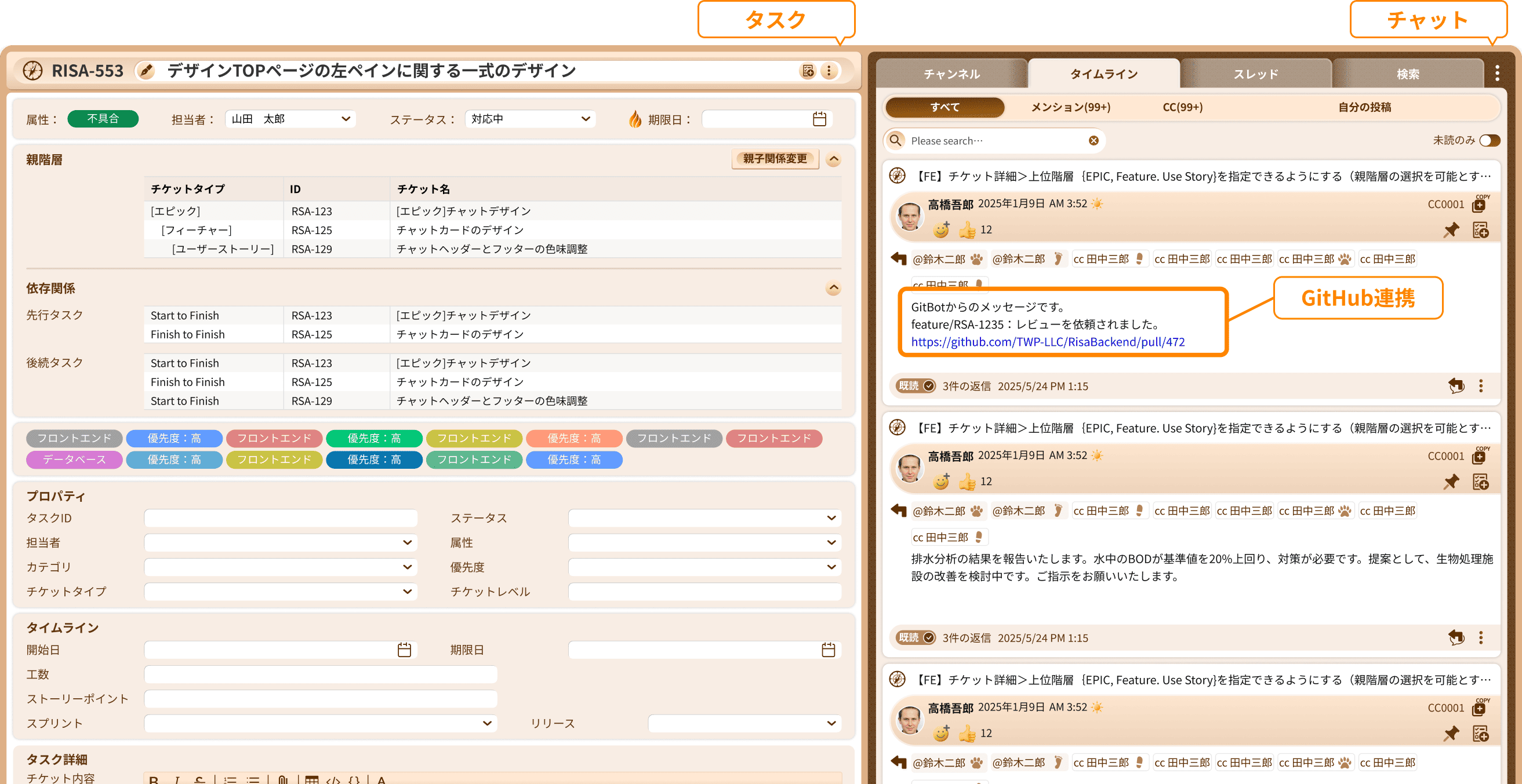Viewport: 1522px width, 784px height.
Task: Click the purple データベース tag
Action: click(74, 460)
